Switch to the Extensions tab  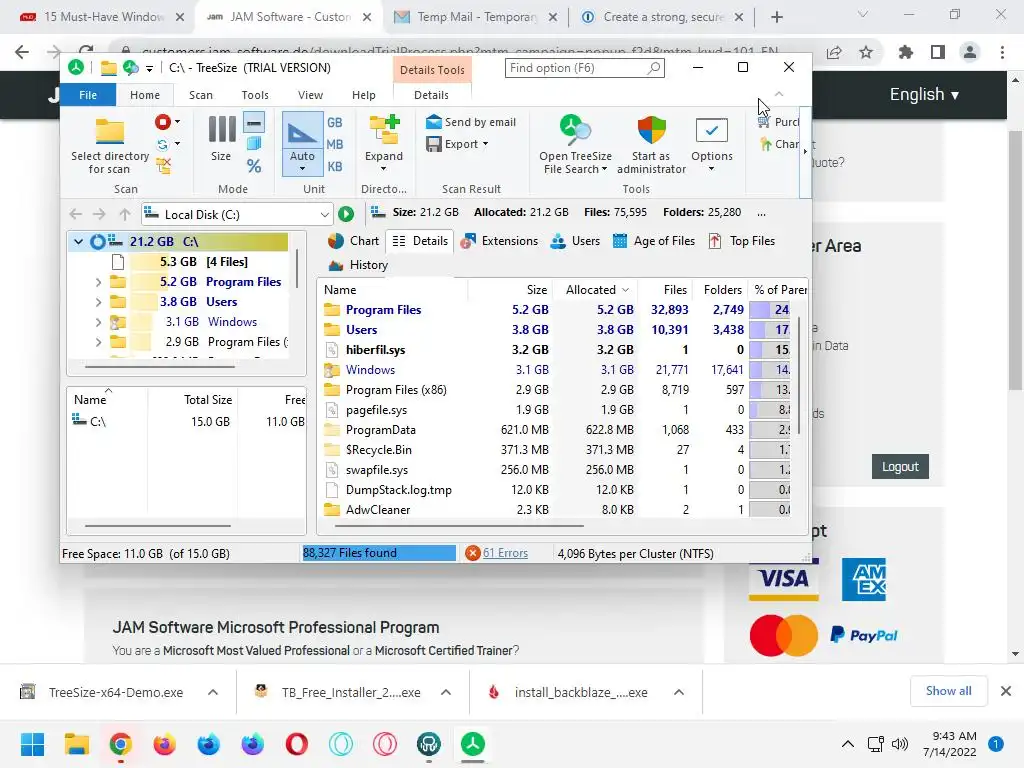(x=499, y=241)
